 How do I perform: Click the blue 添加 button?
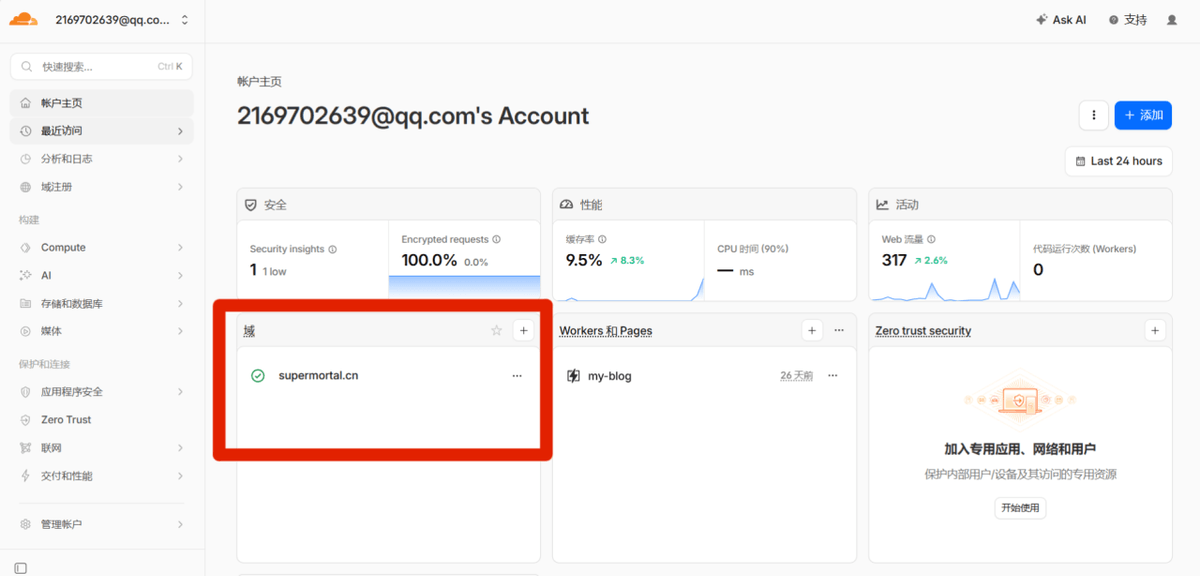(x=1143, y=115)
